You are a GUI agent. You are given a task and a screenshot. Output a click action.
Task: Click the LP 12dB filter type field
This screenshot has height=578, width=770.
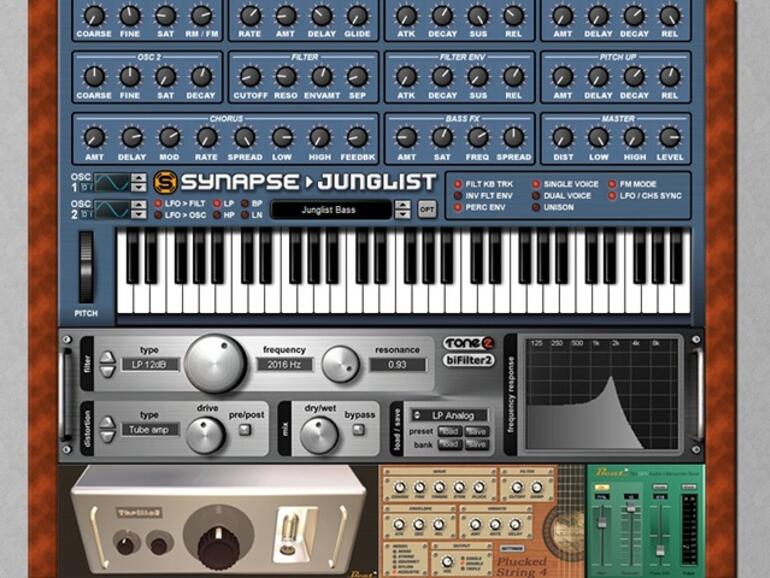[150, 364]
